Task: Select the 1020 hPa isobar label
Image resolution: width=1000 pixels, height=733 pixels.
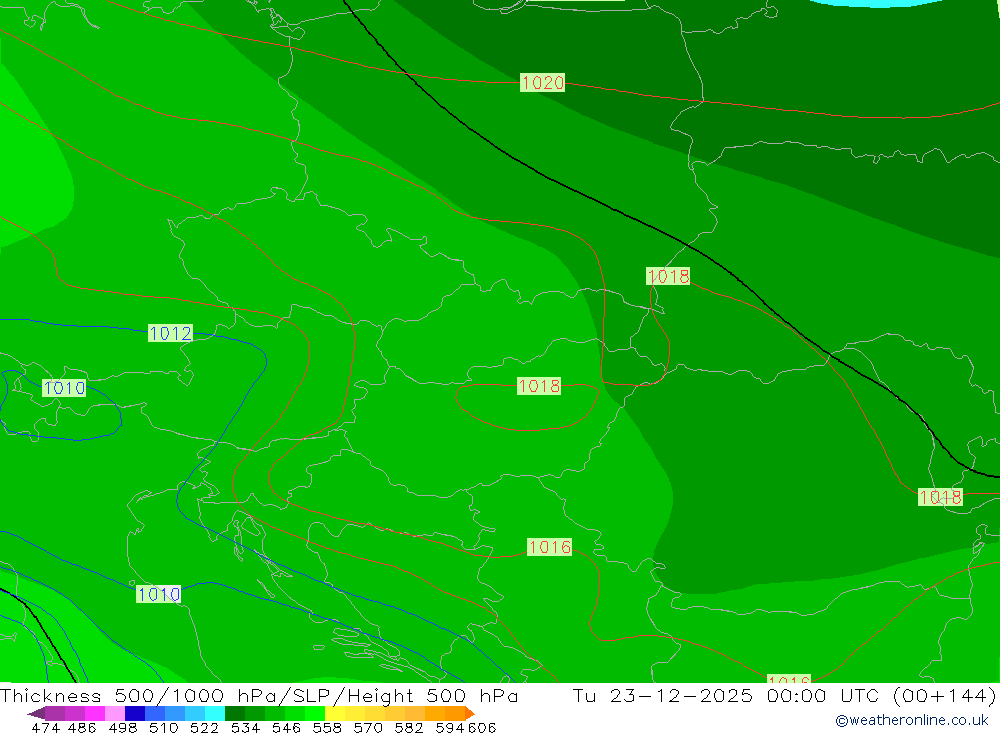Action: tap(542, 82)
